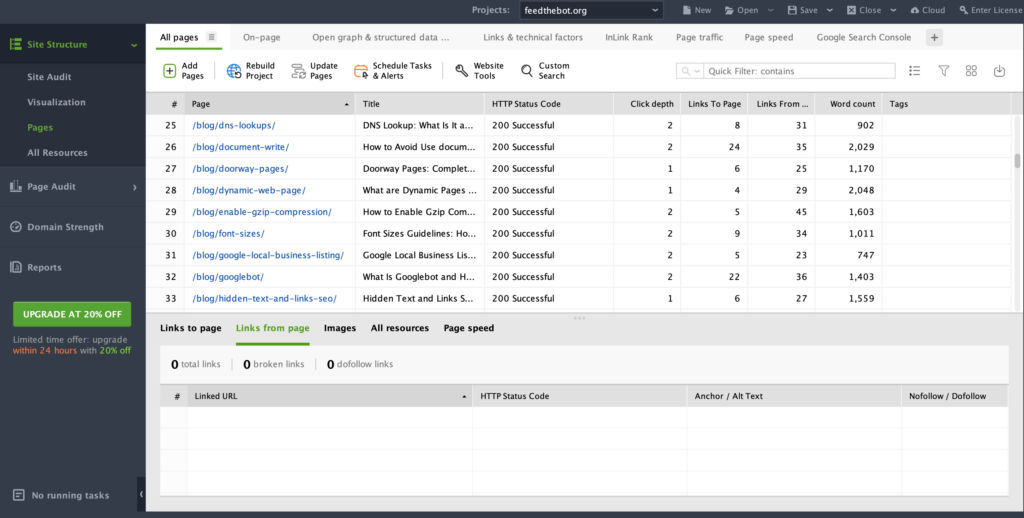Open Projects dropdown feedthebot.org
Image resolution: width=1024 pixels, height=518 pixels.
591,10
